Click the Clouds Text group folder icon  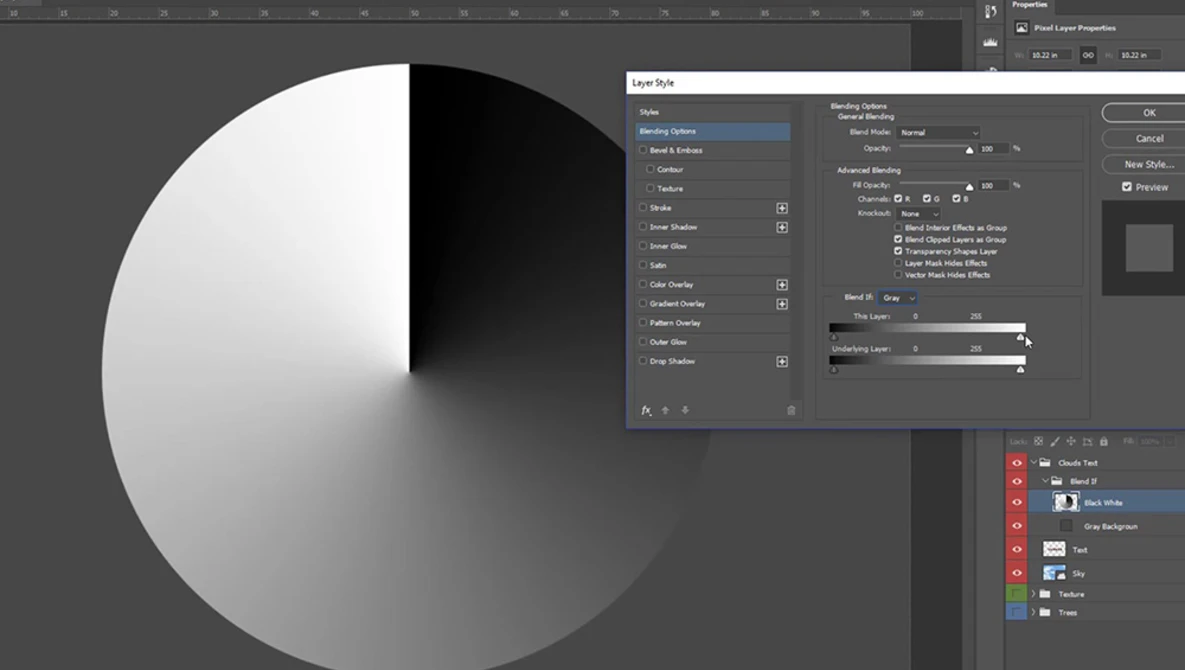click(1045, 462)
